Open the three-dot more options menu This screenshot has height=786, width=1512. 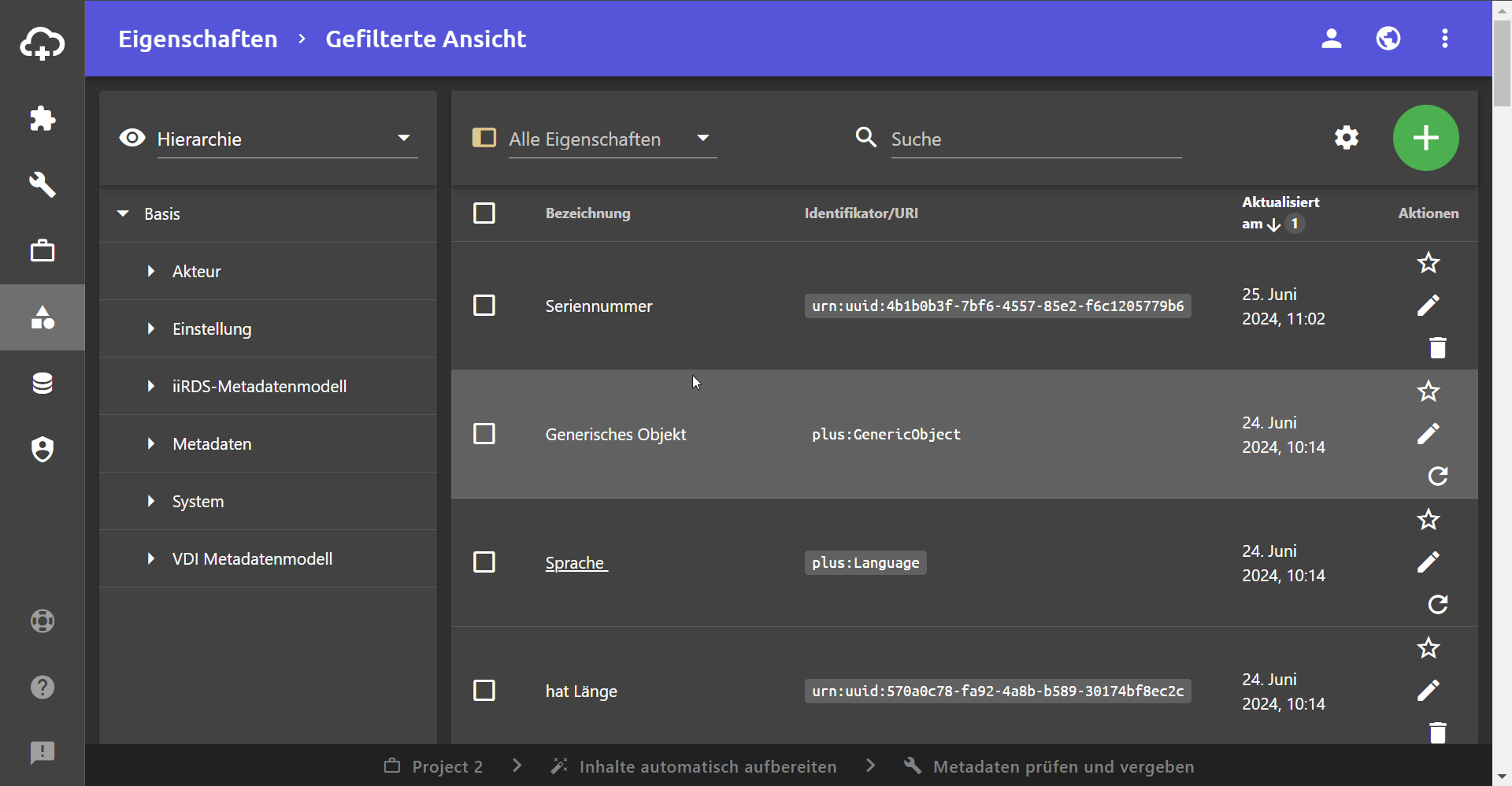pyautogui.click(x=1445, y=39)
